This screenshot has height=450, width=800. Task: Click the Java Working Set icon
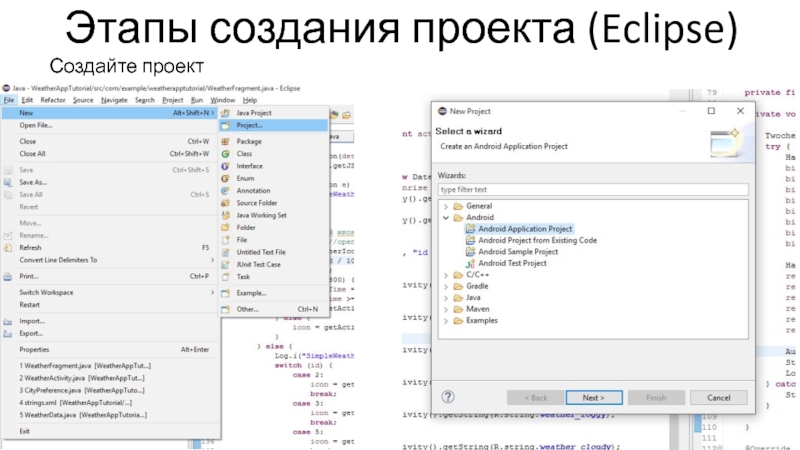(225, 215)
